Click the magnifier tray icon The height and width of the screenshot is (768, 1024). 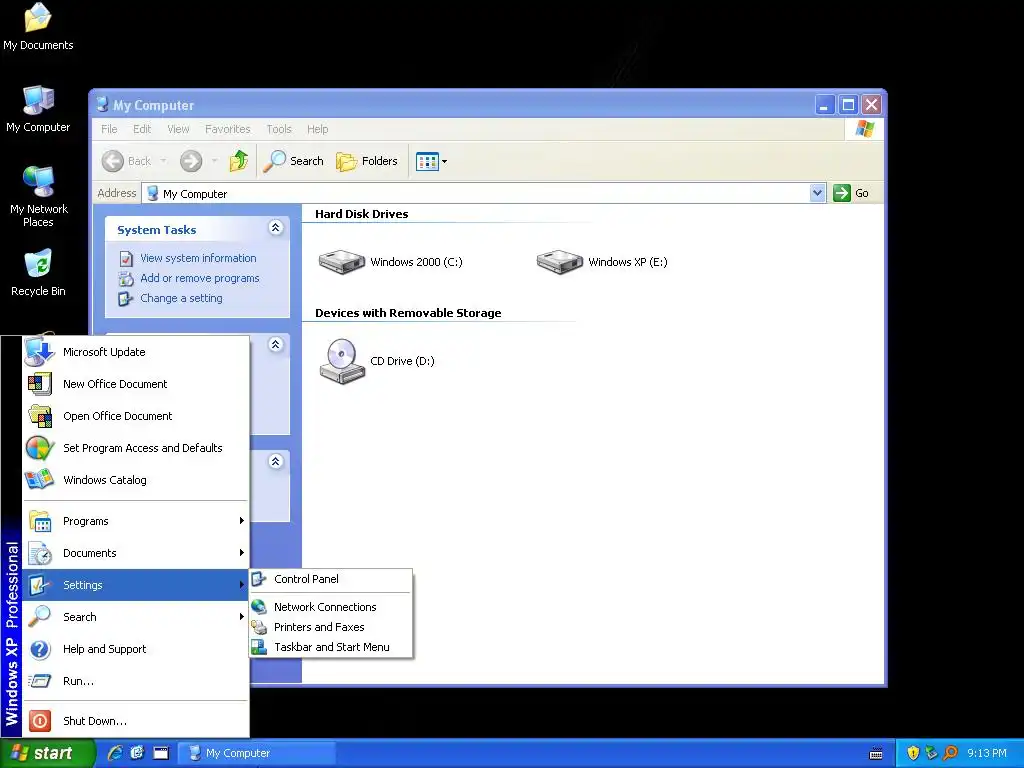(950, 753)
